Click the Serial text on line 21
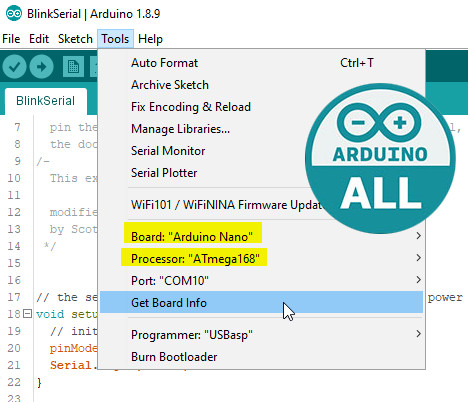 coord(71,365)
